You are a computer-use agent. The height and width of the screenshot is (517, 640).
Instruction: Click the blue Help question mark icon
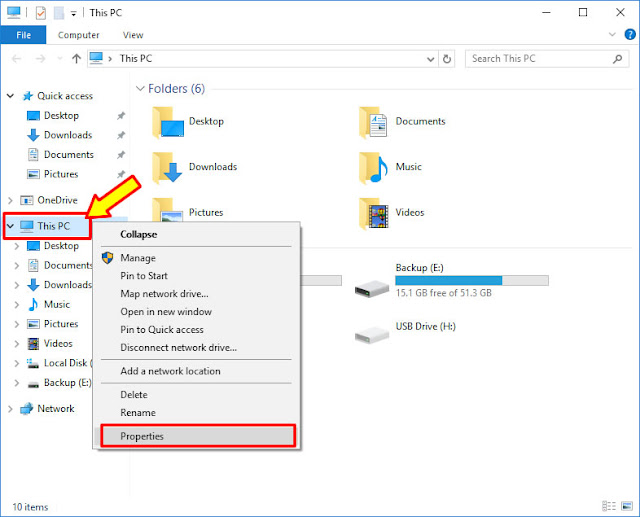tap(630, 35)
